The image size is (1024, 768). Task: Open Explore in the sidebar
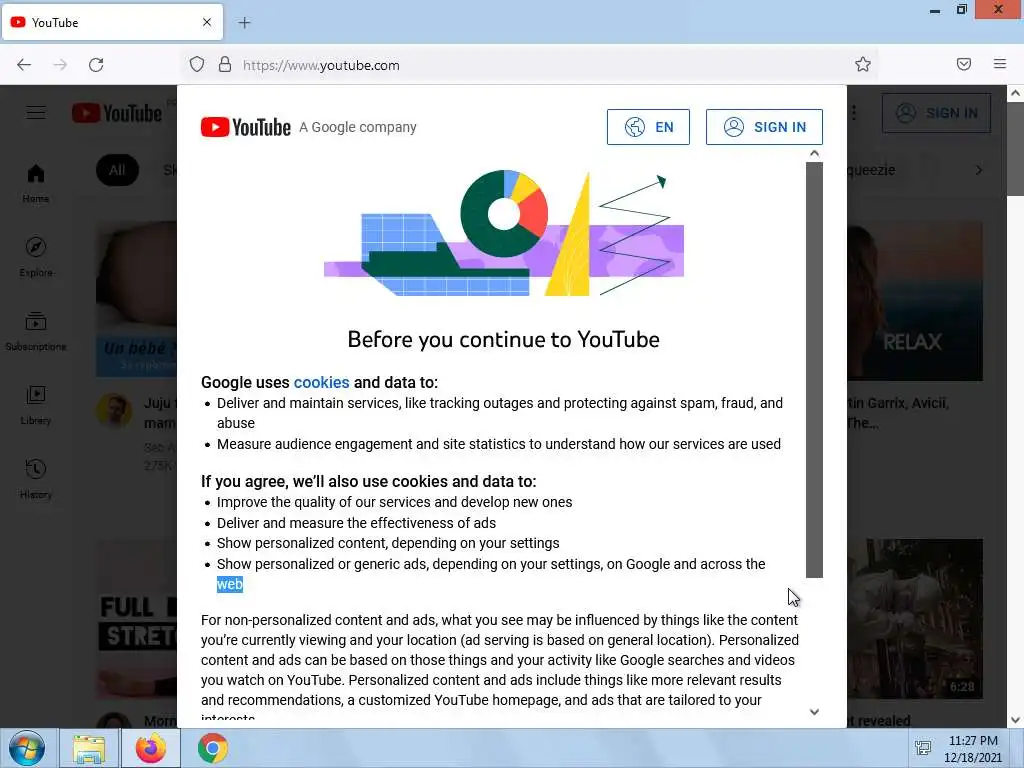click(x=36, y=257)
